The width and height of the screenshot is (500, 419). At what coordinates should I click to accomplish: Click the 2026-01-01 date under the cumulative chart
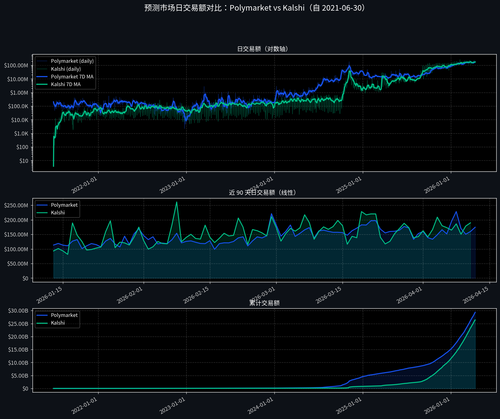[x=437, y=406]
